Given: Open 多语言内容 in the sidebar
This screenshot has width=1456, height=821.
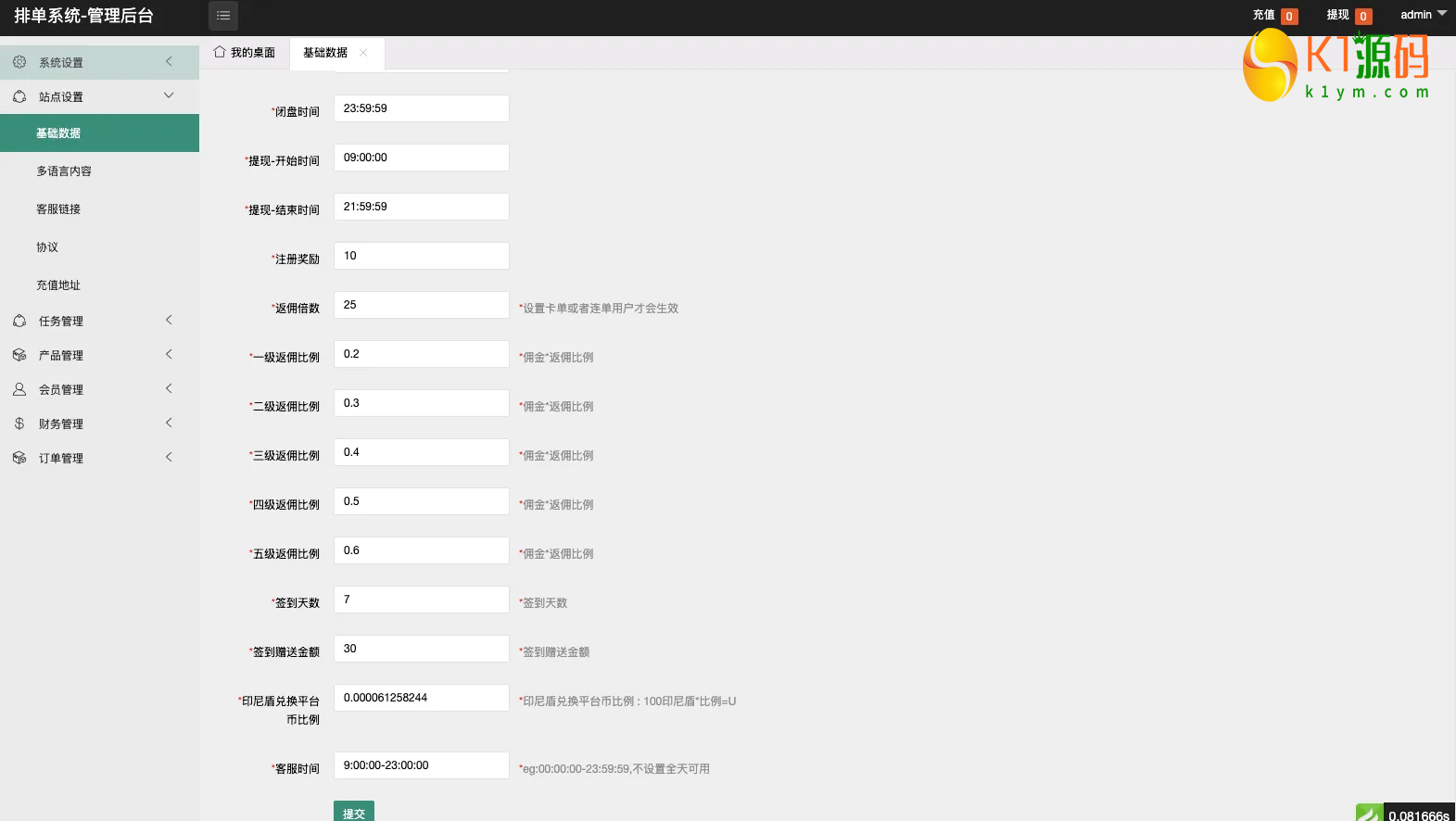Looking at the screenshot, I should [100, 171].
